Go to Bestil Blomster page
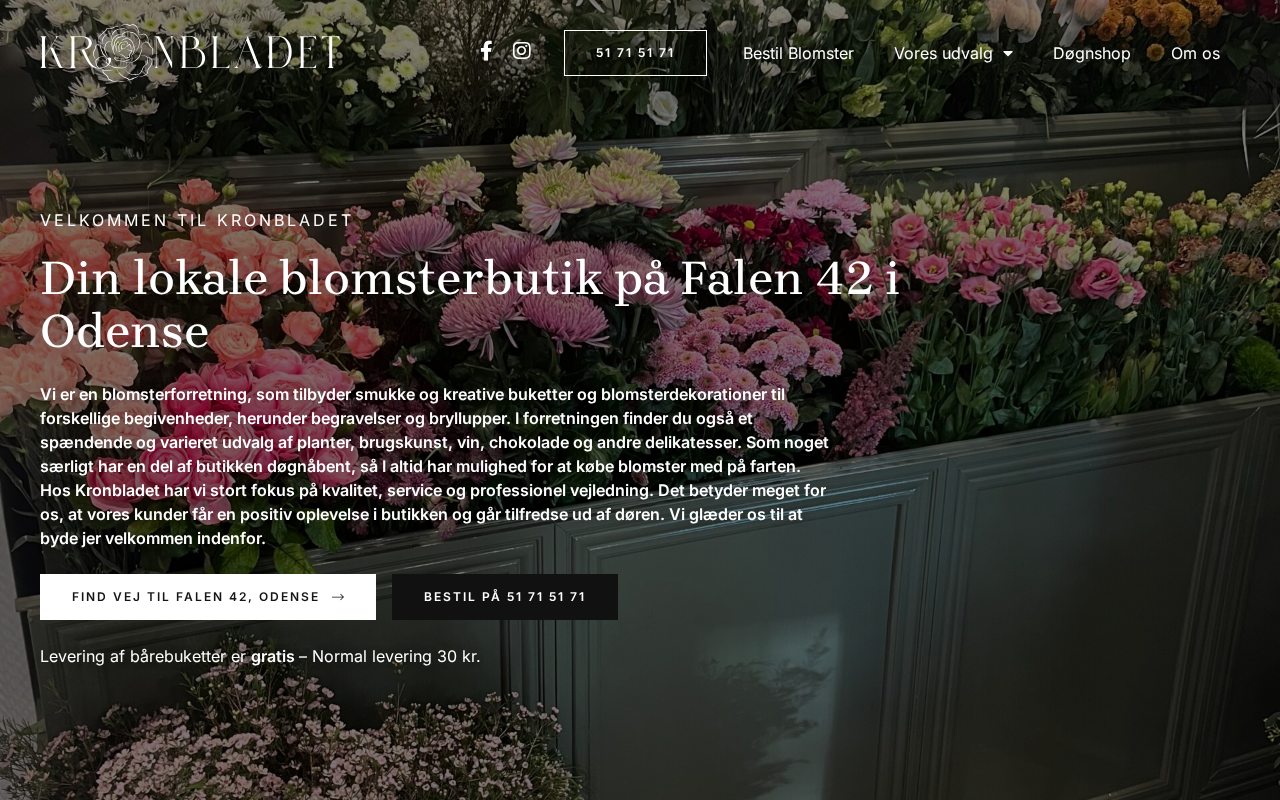1280x800 pixels. point(798,53)
